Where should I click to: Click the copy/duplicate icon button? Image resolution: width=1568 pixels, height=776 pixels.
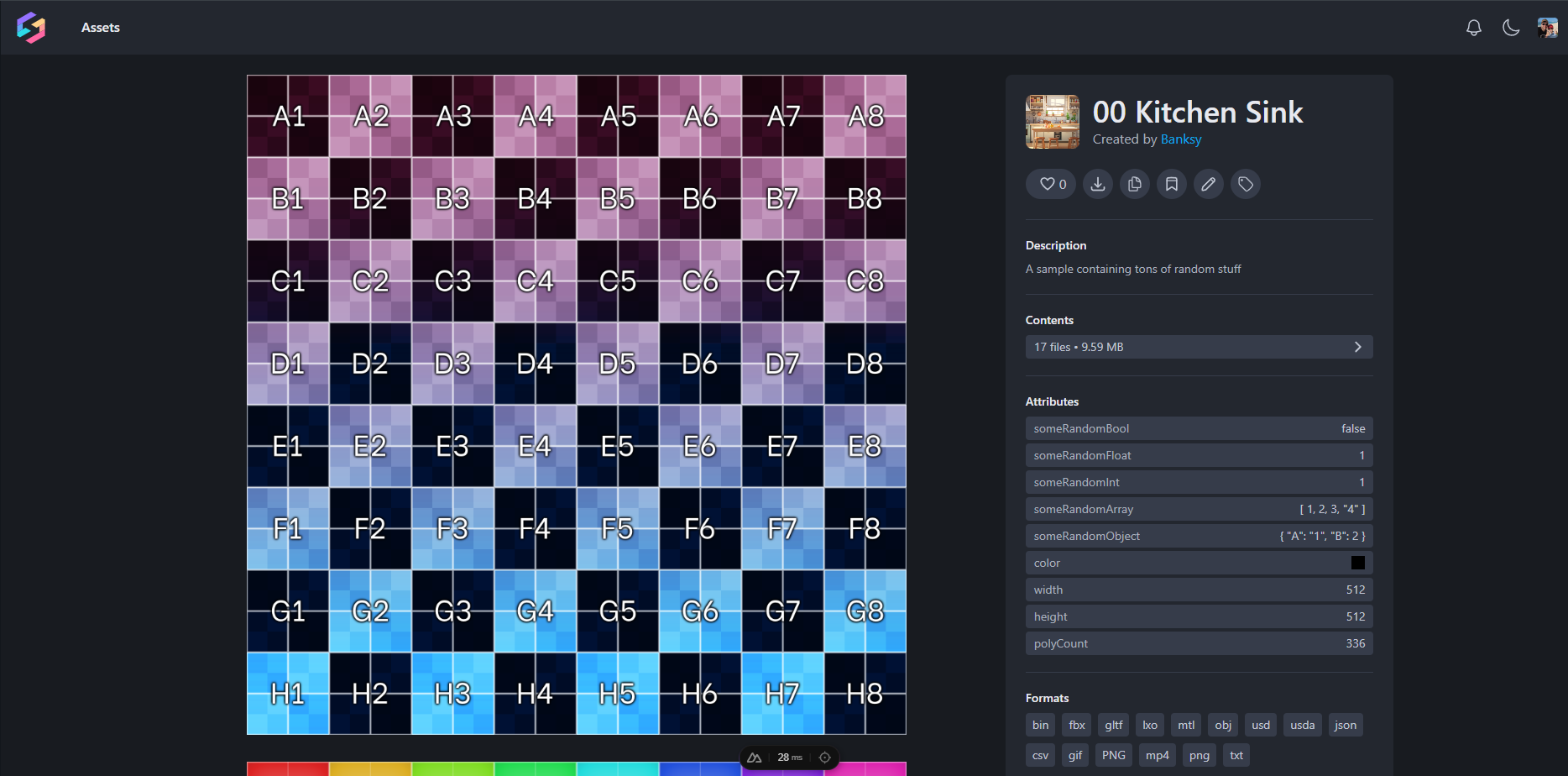(x=1134, y=184)
